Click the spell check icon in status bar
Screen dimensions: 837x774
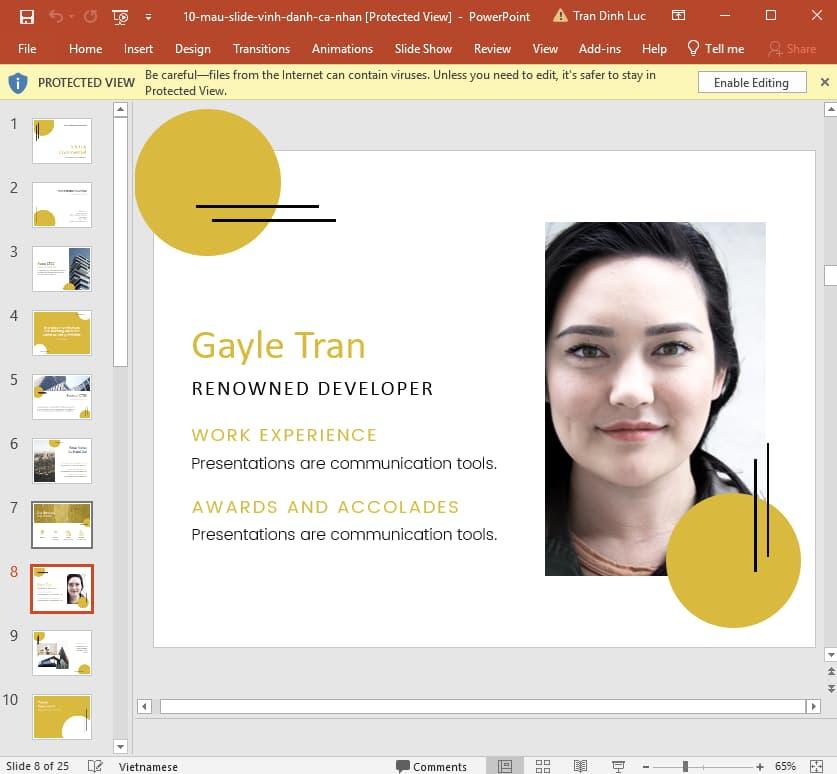(x=95, y=766)
